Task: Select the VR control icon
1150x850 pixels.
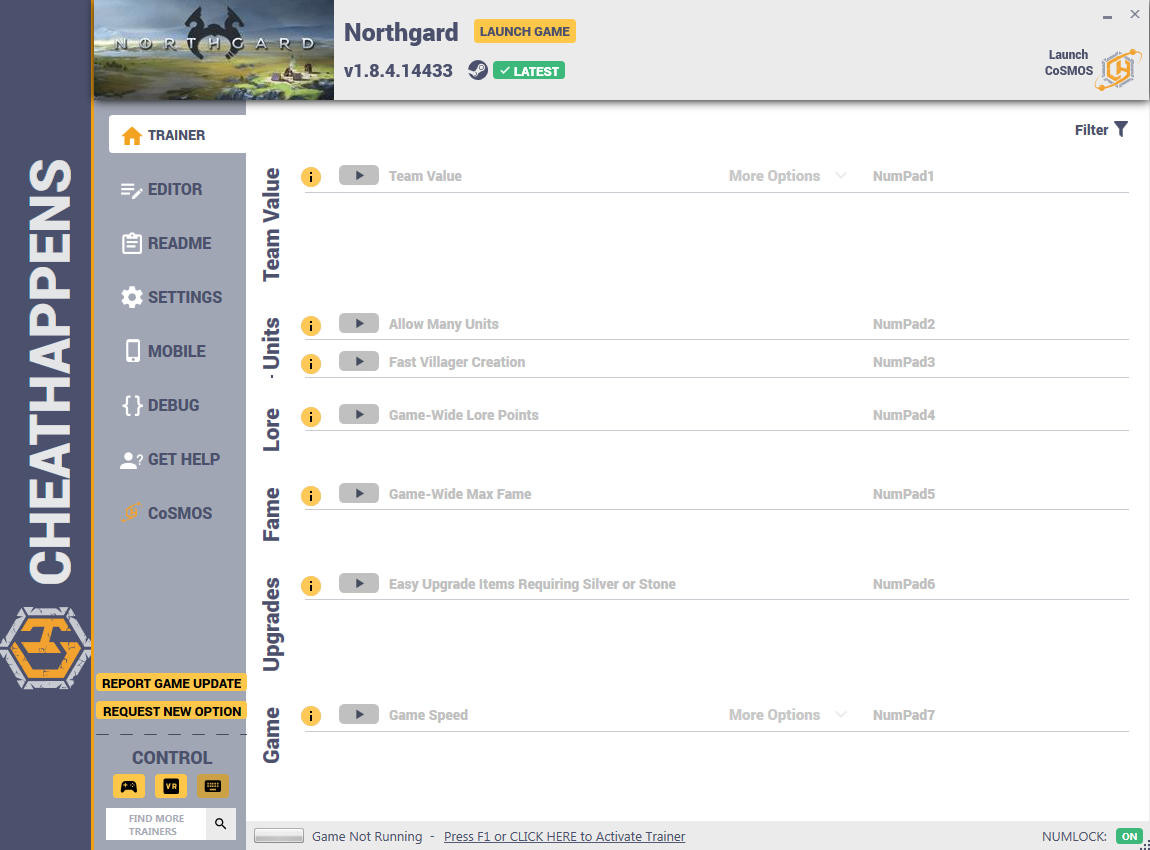Action: click(x=171, y=786)
